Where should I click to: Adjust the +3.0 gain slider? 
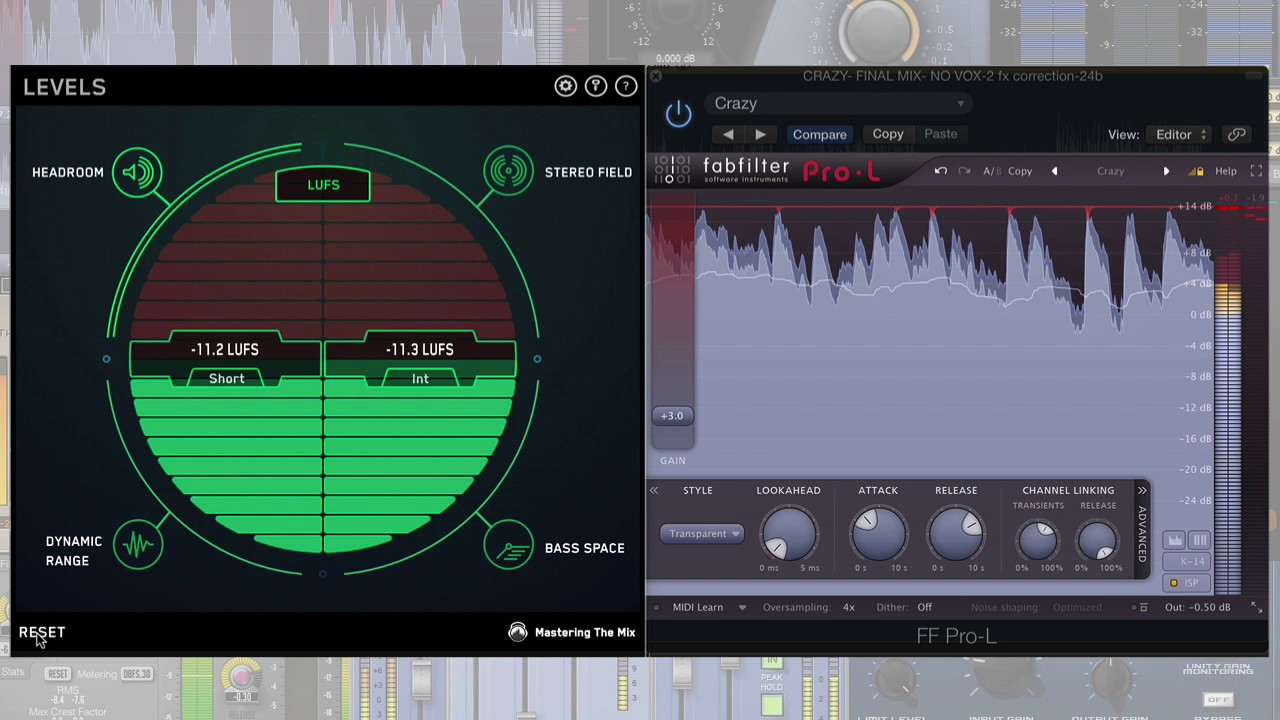(672, 416)
